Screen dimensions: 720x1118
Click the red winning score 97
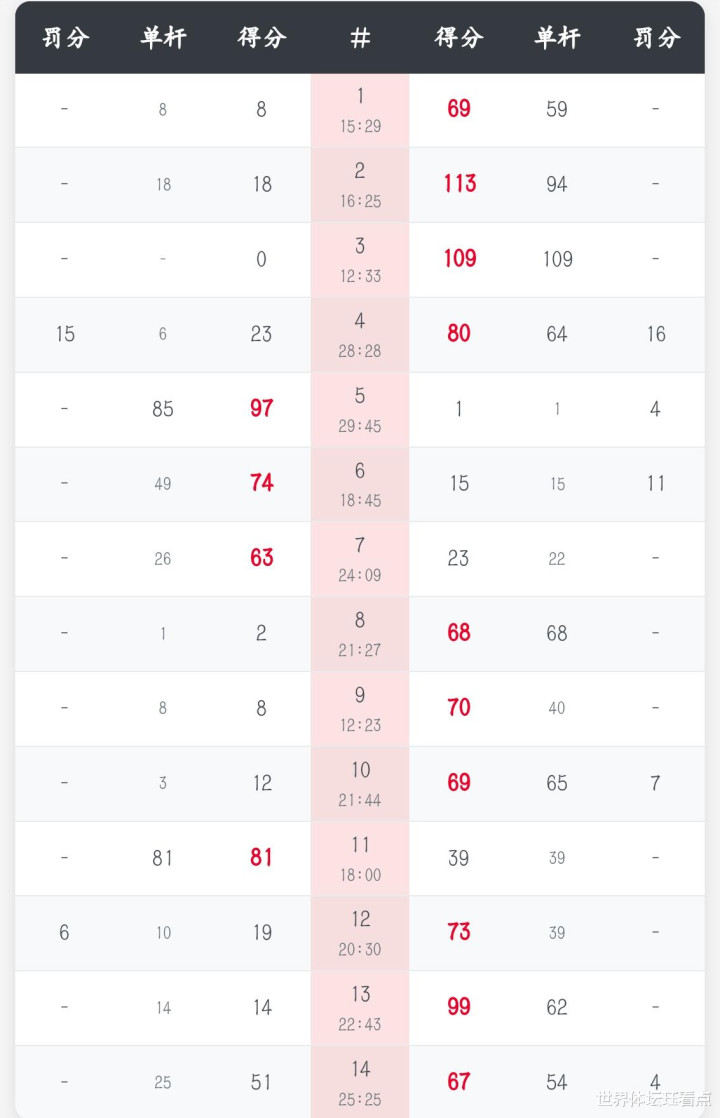(262, 408)
